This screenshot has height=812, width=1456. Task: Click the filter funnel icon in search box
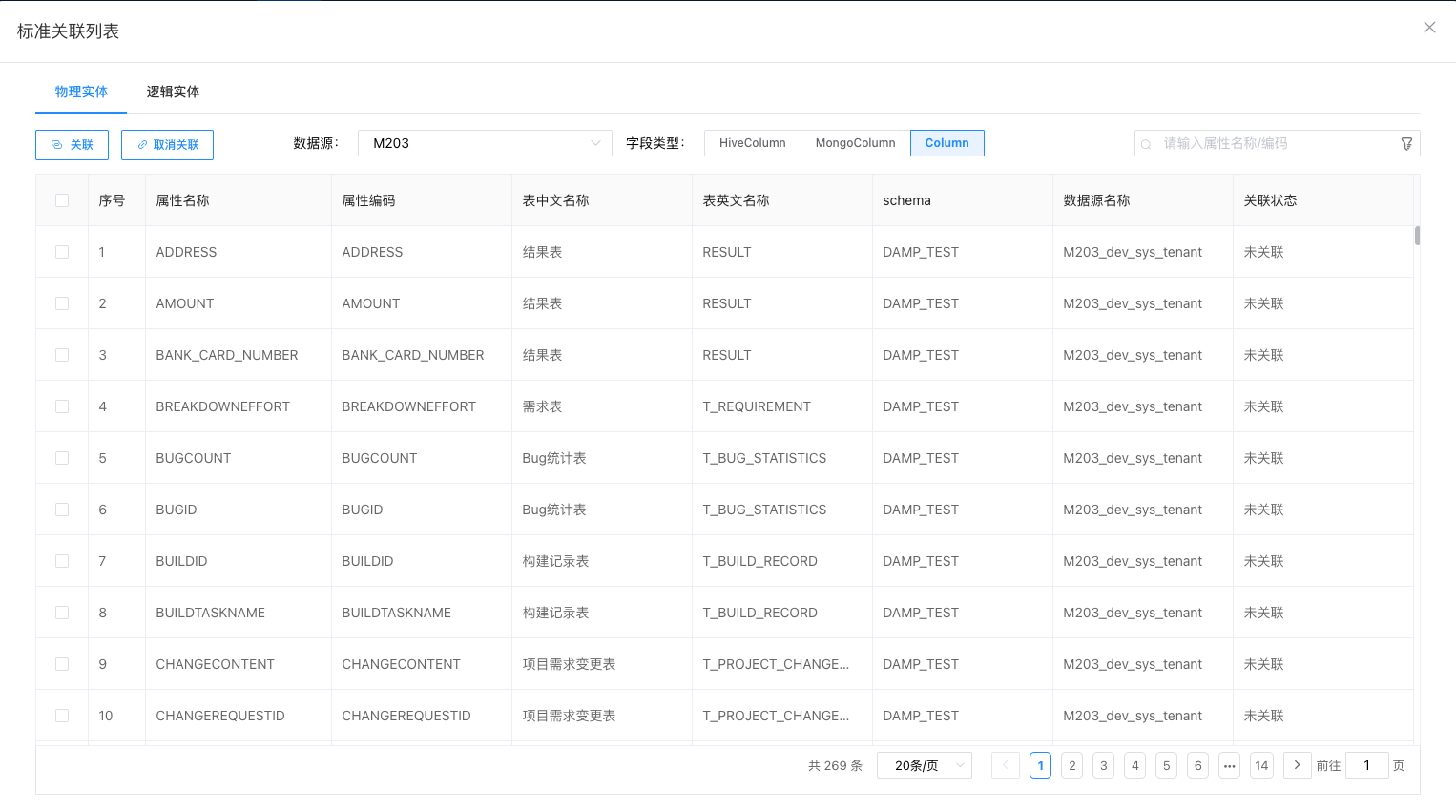(x=1406, y=144)
